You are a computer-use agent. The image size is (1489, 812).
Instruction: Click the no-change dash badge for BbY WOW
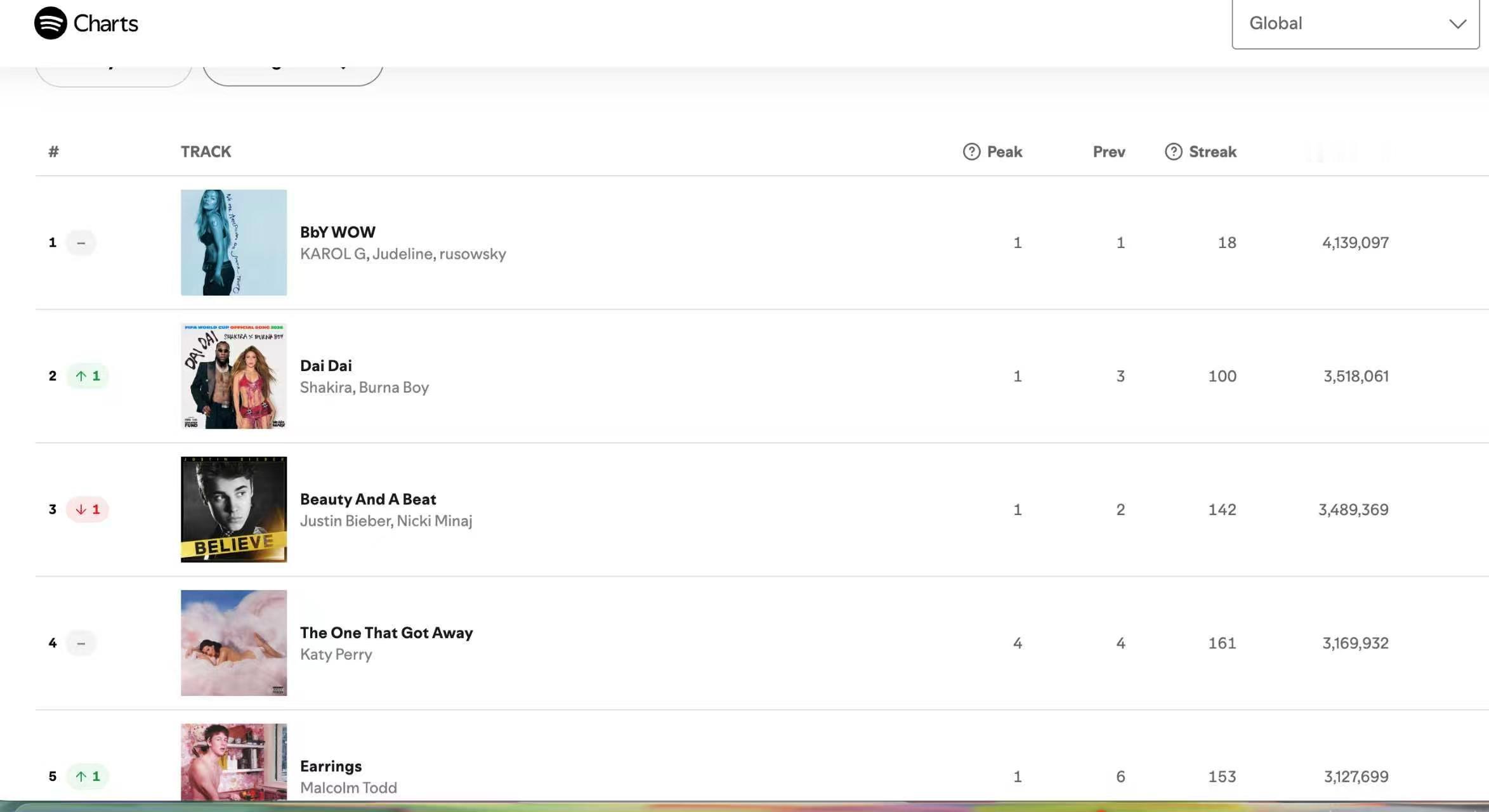click(x=81, y=242)
